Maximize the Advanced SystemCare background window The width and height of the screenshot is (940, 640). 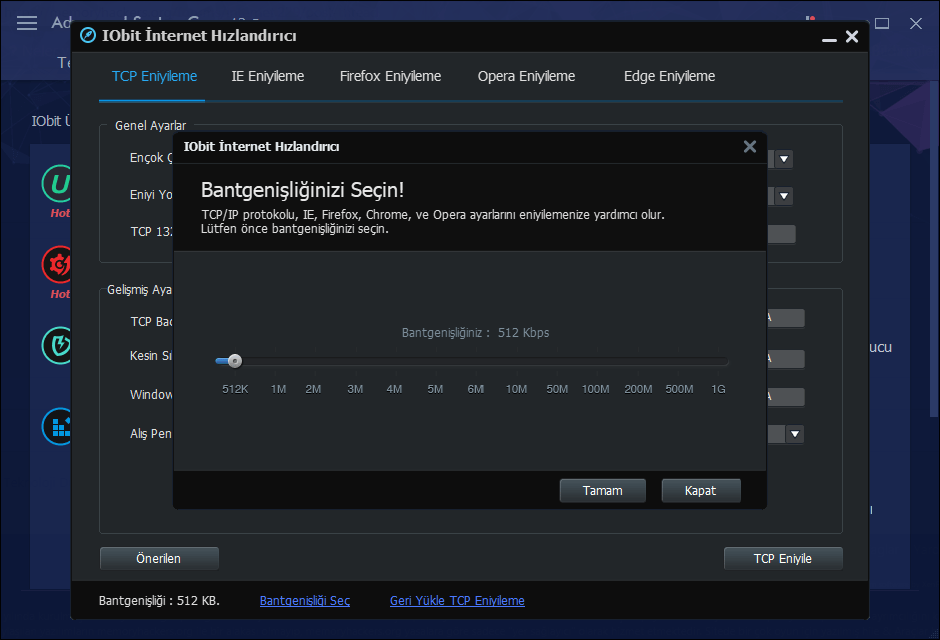tap(882, 24)
